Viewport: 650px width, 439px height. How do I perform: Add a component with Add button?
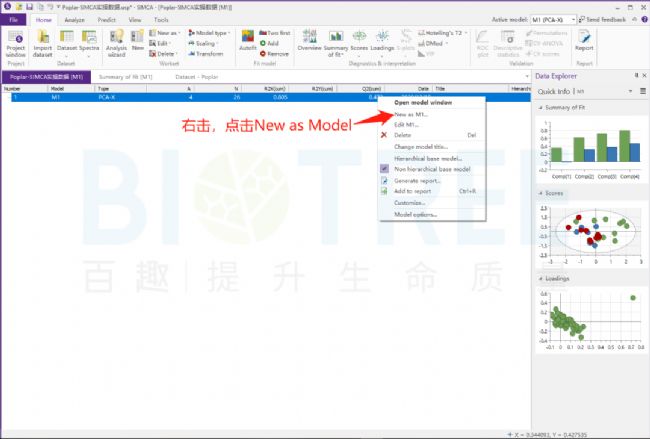[x=269, y=43]
